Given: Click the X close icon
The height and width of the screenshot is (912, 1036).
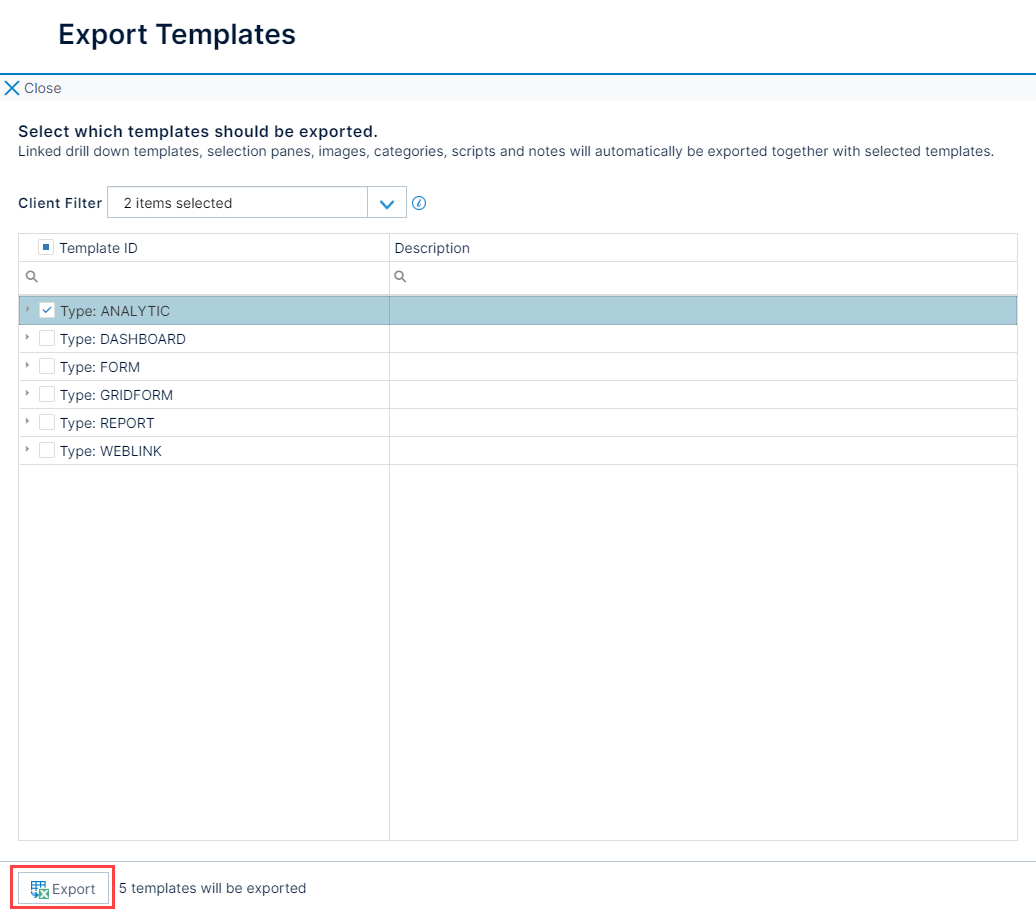Looking at the screenshot, I should point(10,87).
